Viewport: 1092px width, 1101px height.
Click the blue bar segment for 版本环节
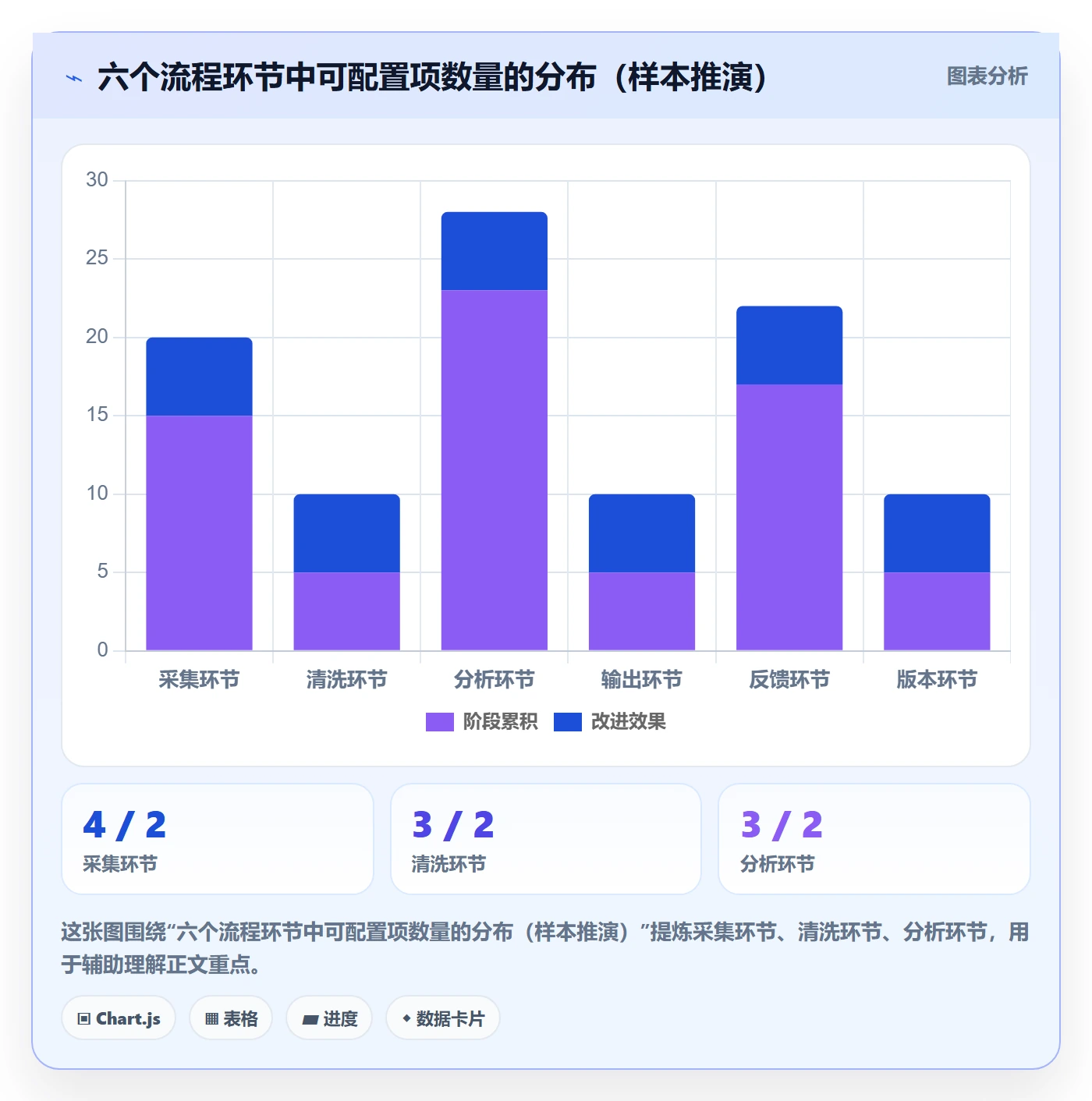[937, 533]
